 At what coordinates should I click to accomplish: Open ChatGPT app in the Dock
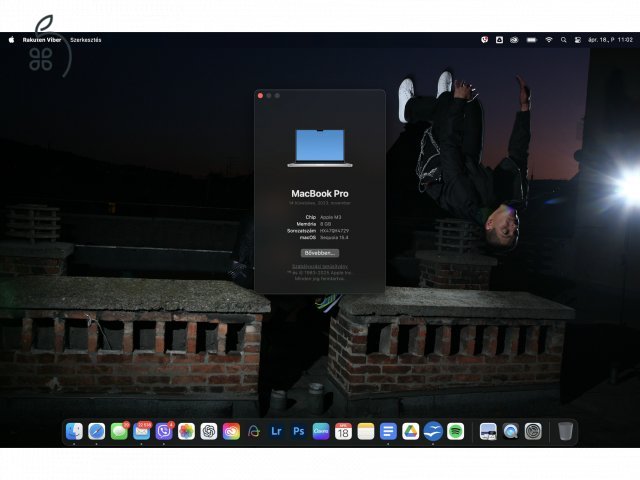click(x=209, y=431)
